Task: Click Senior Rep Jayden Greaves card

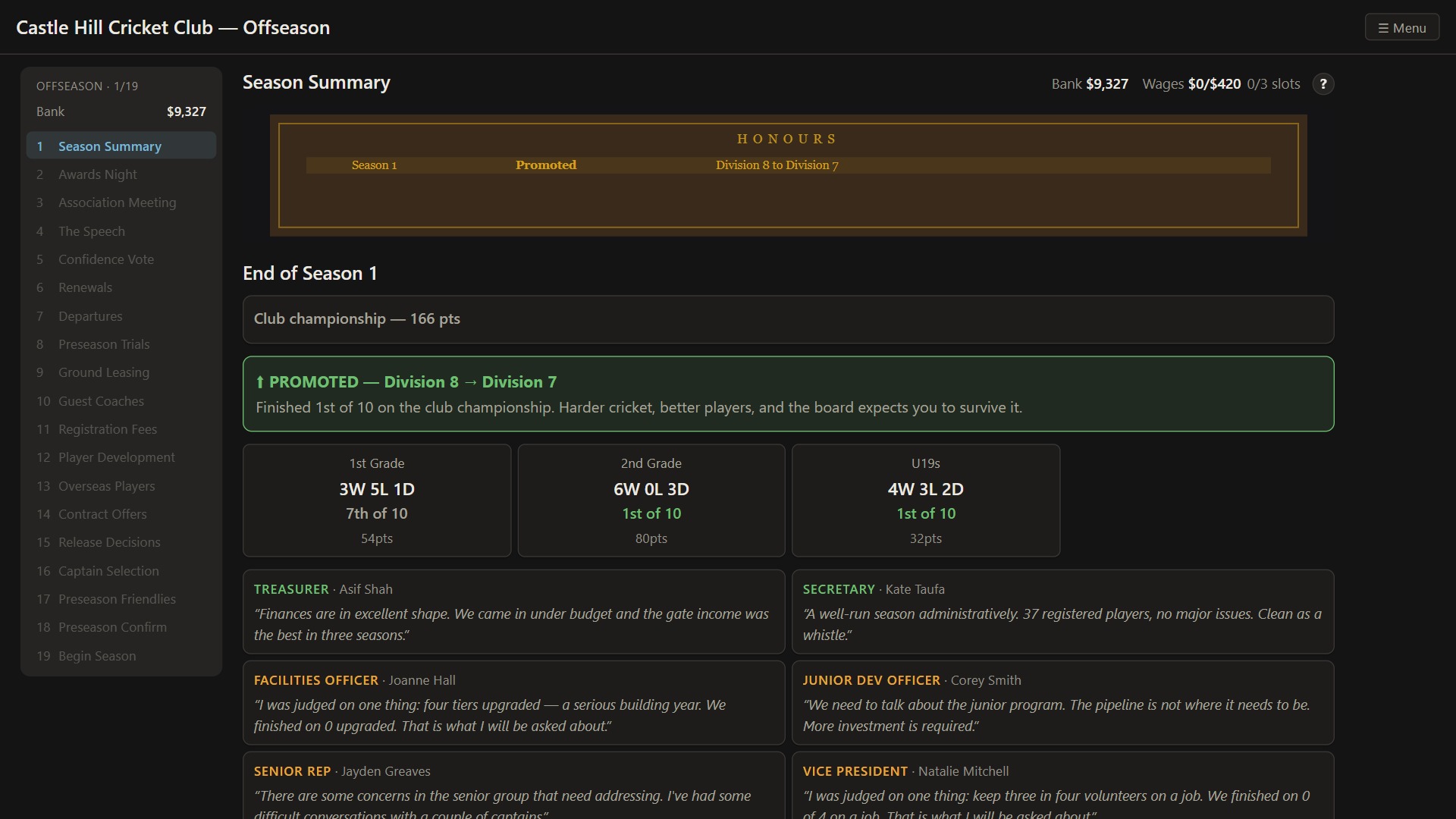Action: click(x=513, y=786)
